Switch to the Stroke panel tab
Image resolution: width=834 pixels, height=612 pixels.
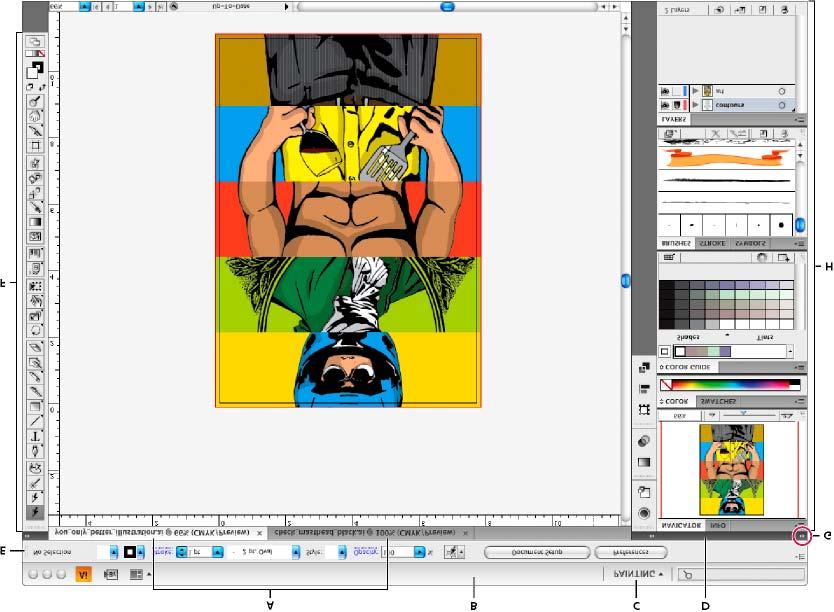(712, 244)
